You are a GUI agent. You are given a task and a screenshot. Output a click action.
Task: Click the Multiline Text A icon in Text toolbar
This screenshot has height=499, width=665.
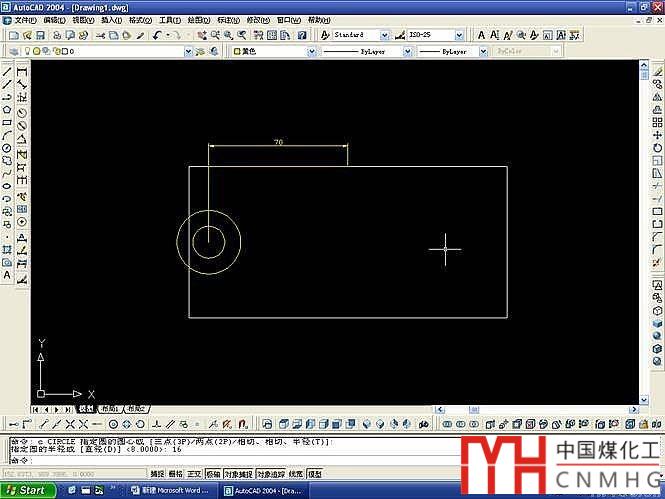pos(481,35)
